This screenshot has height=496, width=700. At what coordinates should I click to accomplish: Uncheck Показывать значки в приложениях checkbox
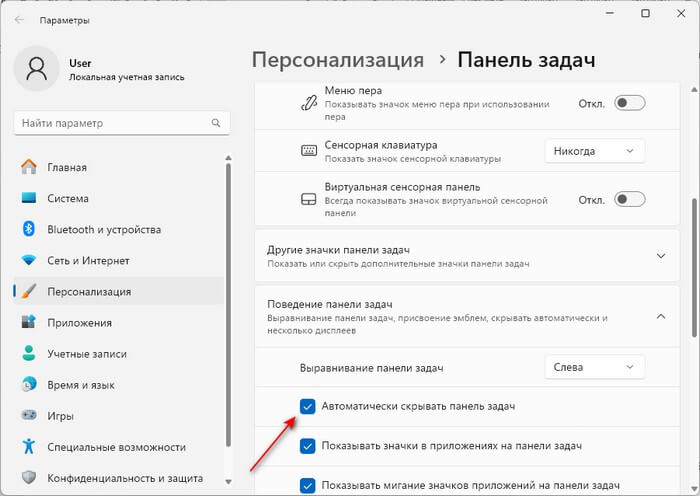(x=308, y=445)
